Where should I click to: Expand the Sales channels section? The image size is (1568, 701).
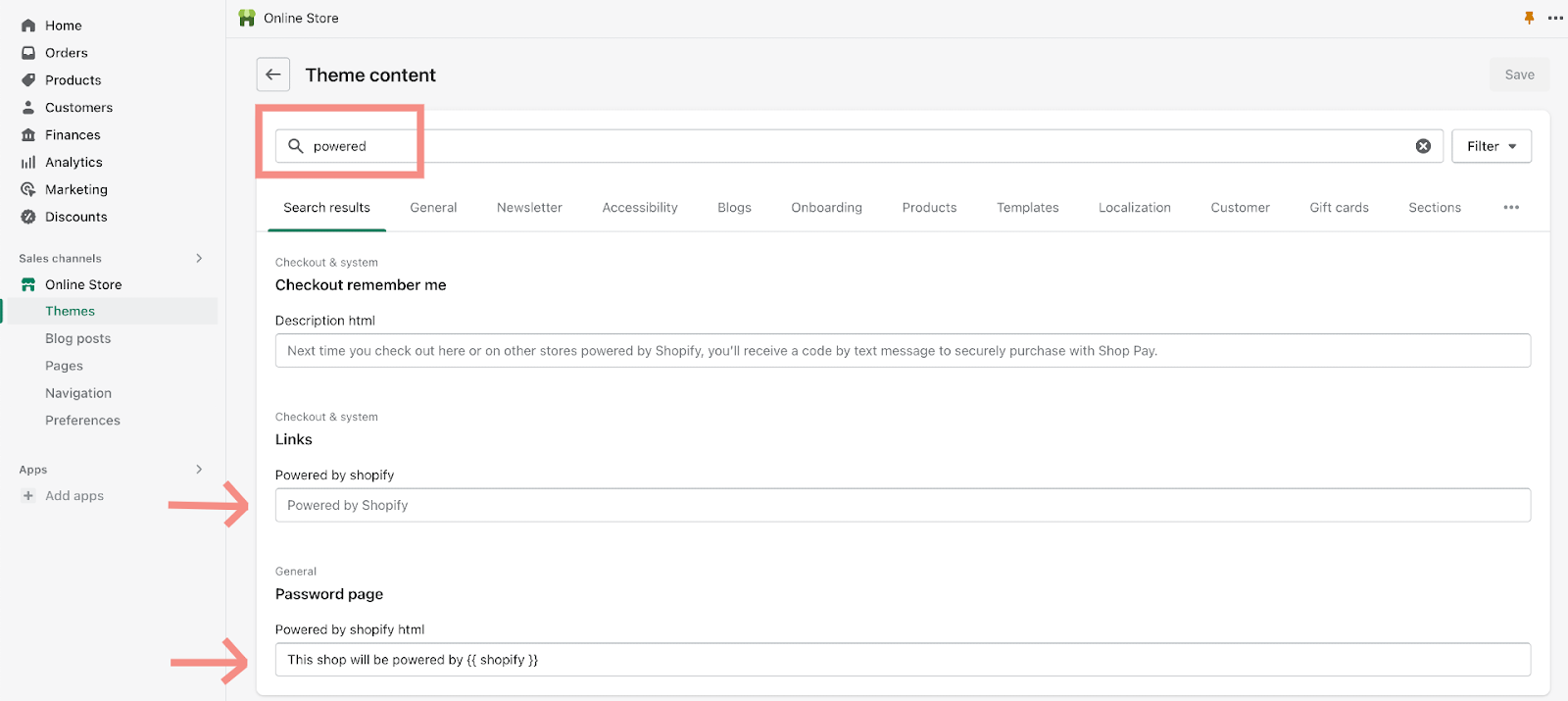click(x=199, y=258)
